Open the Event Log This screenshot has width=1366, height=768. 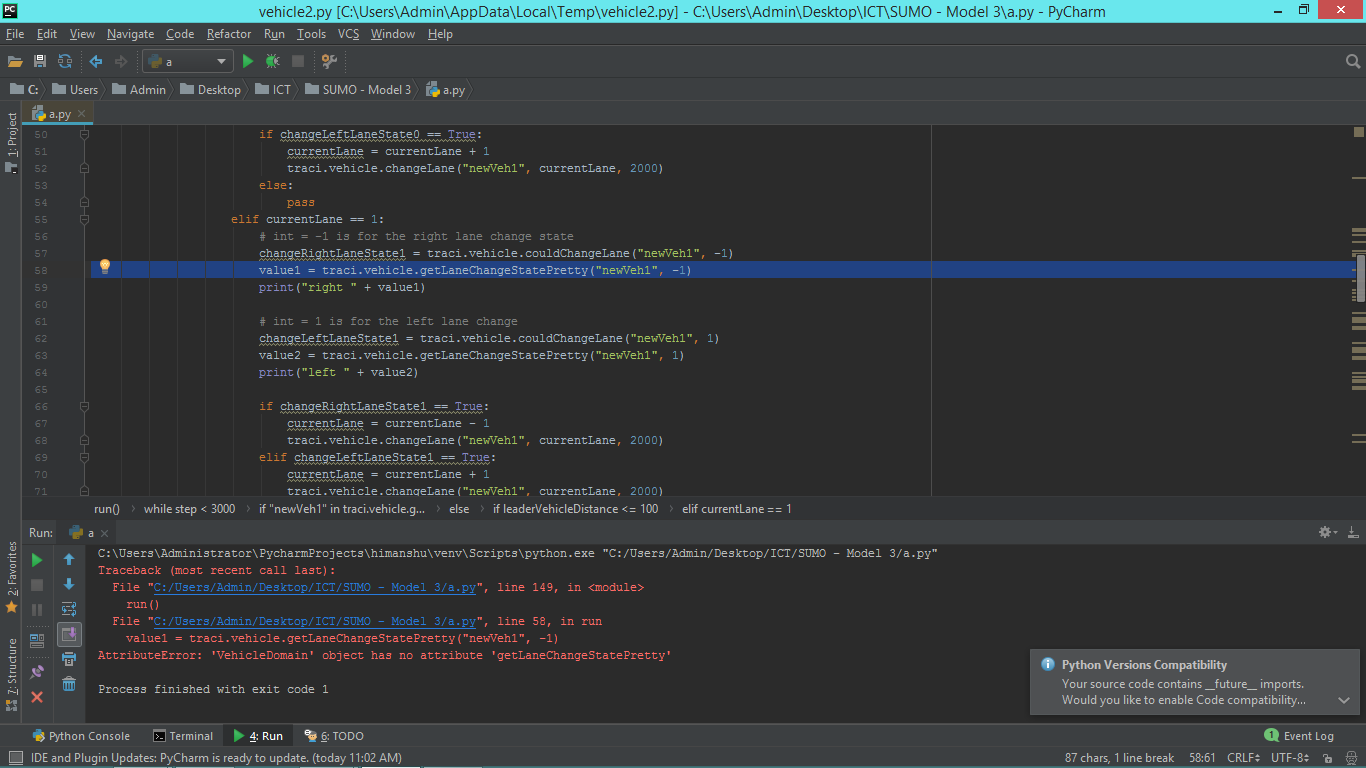[1299, 736]
